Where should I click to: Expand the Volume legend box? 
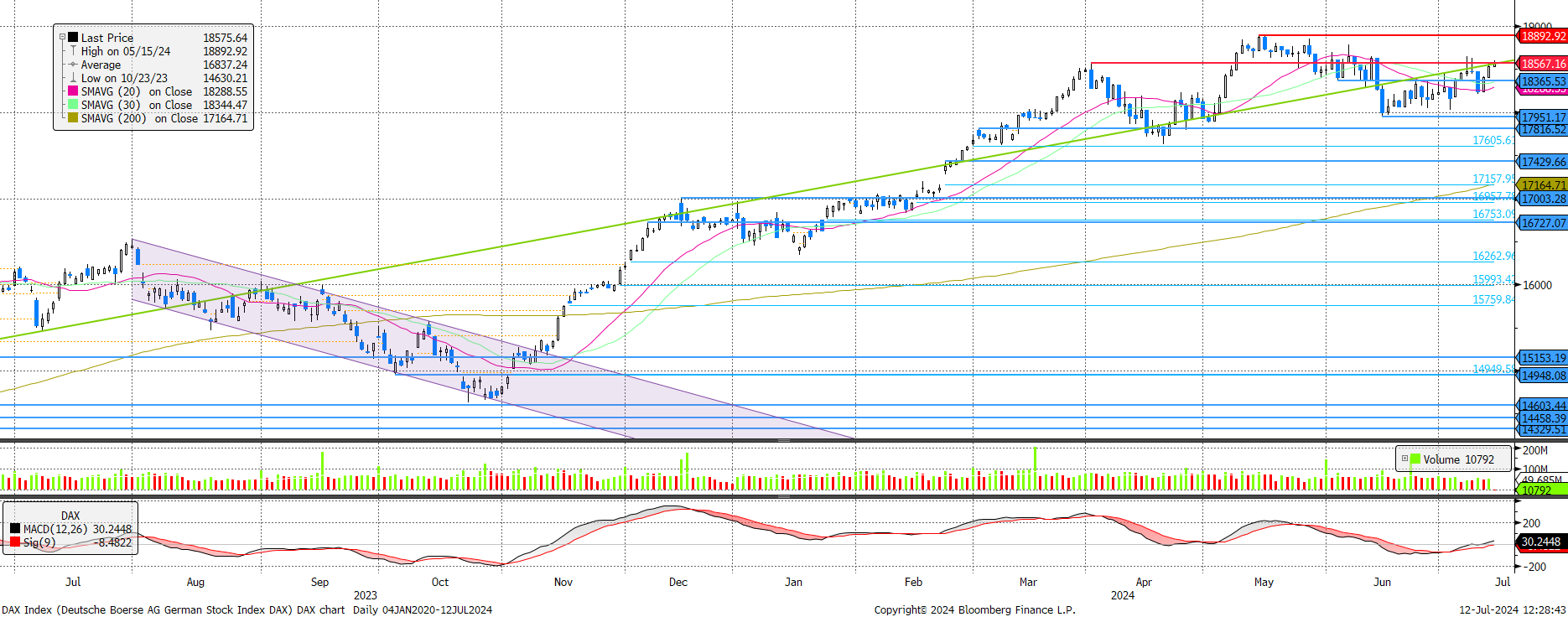1404,459
